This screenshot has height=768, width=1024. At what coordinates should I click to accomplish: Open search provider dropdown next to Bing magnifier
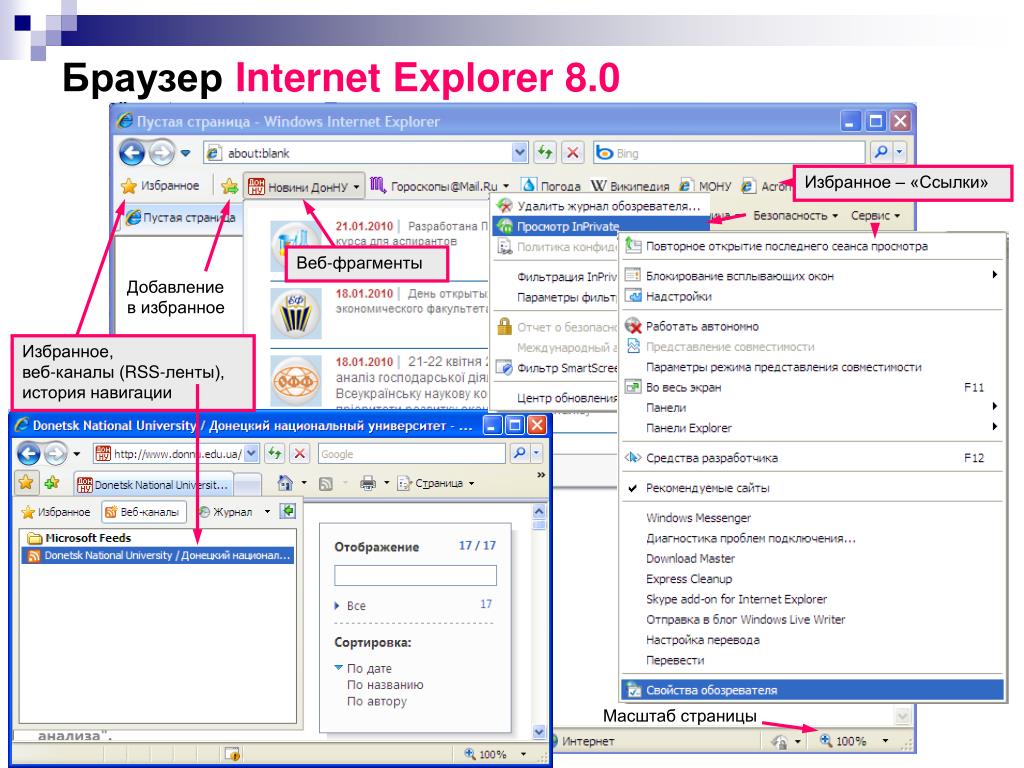(899, 152)
